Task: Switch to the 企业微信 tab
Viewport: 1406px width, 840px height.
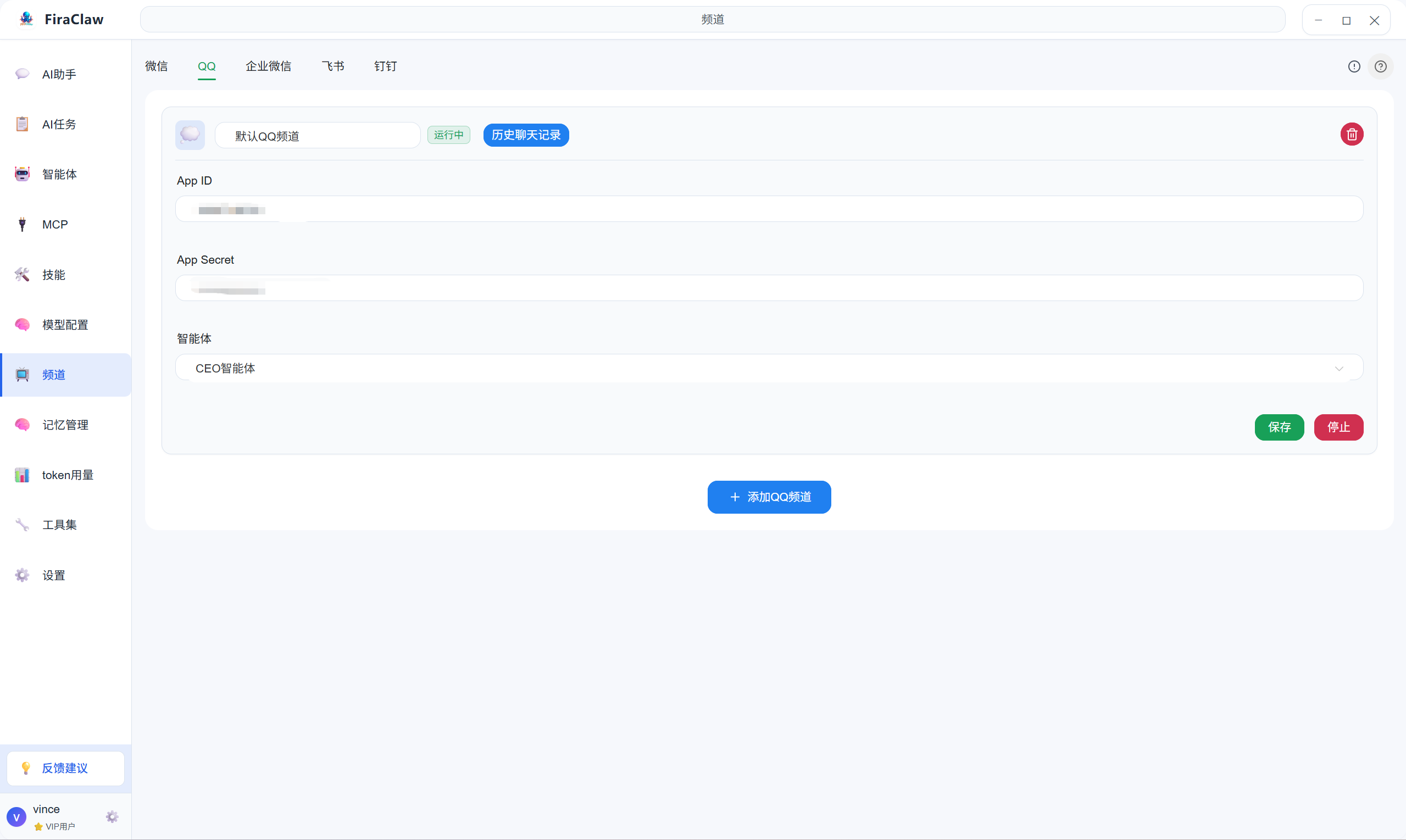Action: (268, 66)
